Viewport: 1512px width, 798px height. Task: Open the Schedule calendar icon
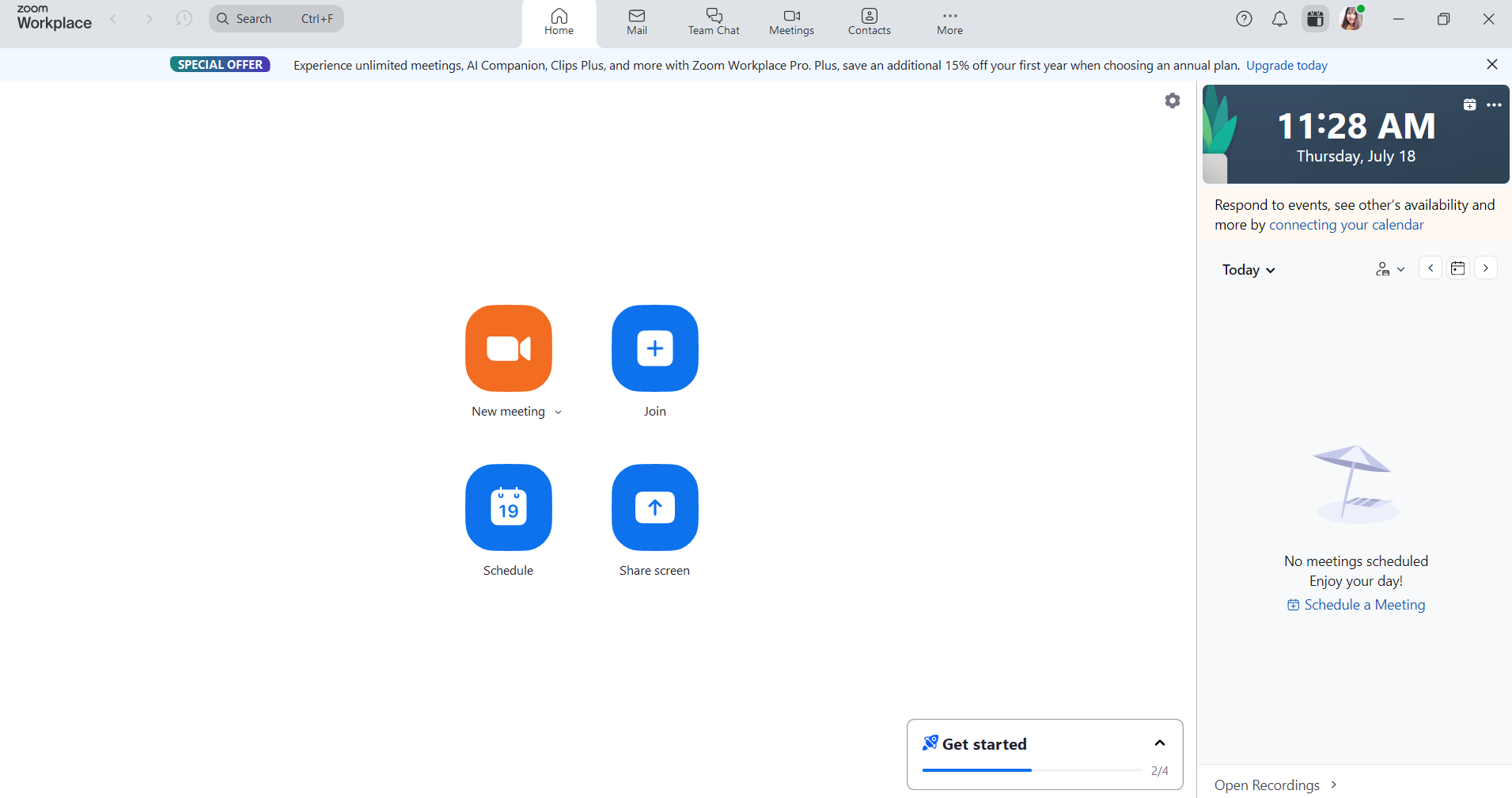pos(508,507)
